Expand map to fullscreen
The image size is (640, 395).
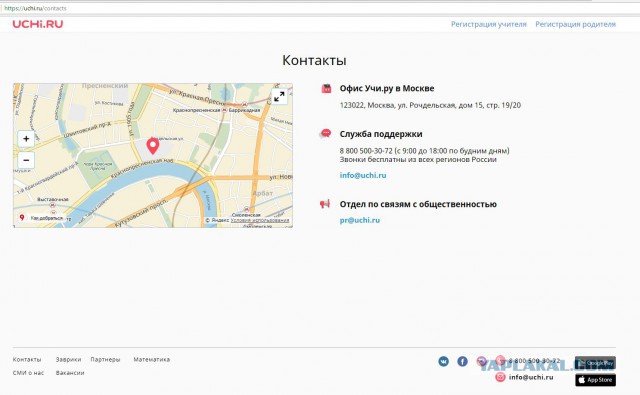click(x=279, y=96)
